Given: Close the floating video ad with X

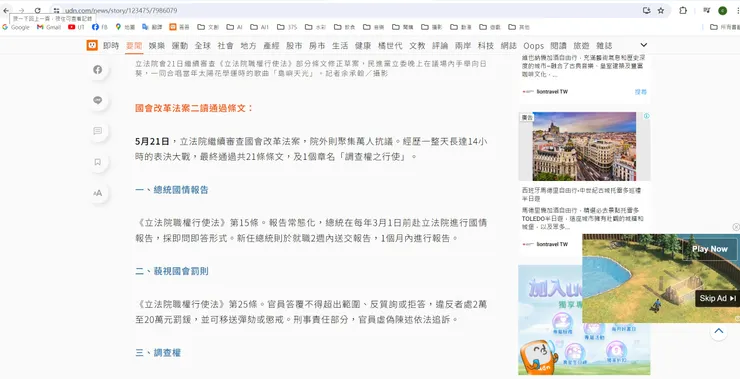Looking at the screenshot, I should (x=736, y=227).
